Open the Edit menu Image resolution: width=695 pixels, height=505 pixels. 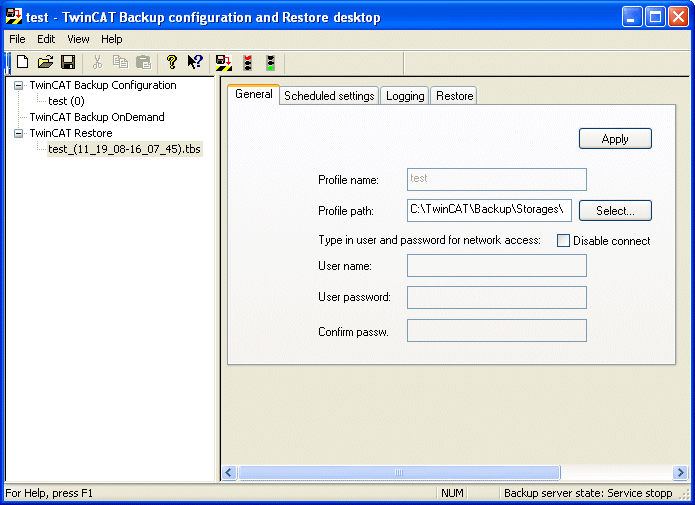46,39
